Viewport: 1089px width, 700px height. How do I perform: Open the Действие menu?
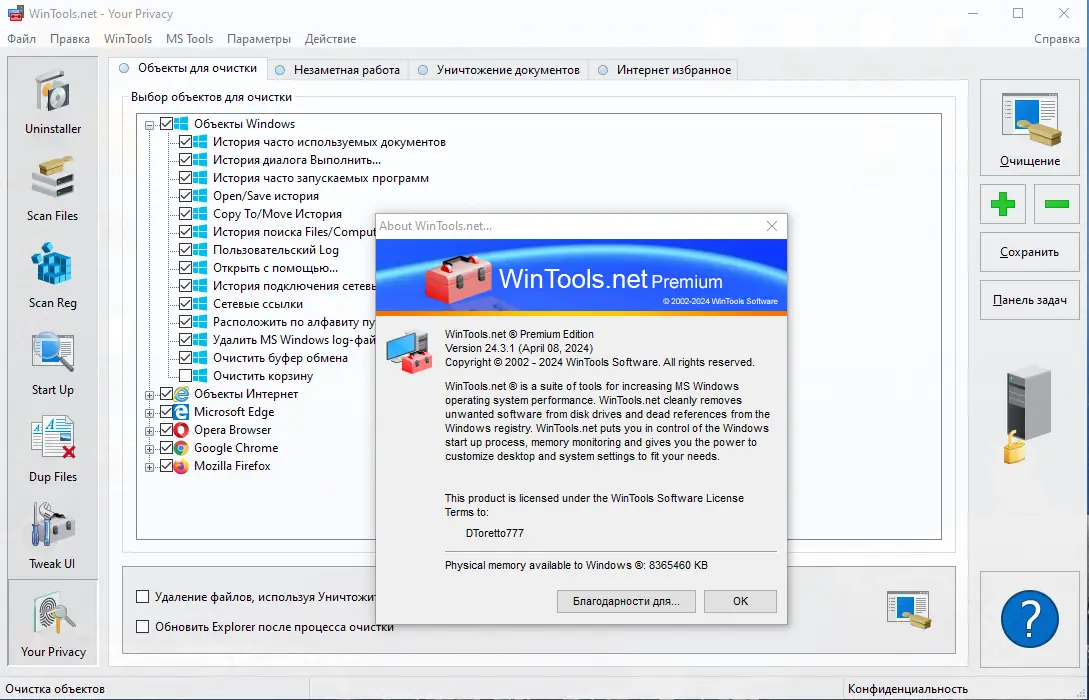(331, 39)
